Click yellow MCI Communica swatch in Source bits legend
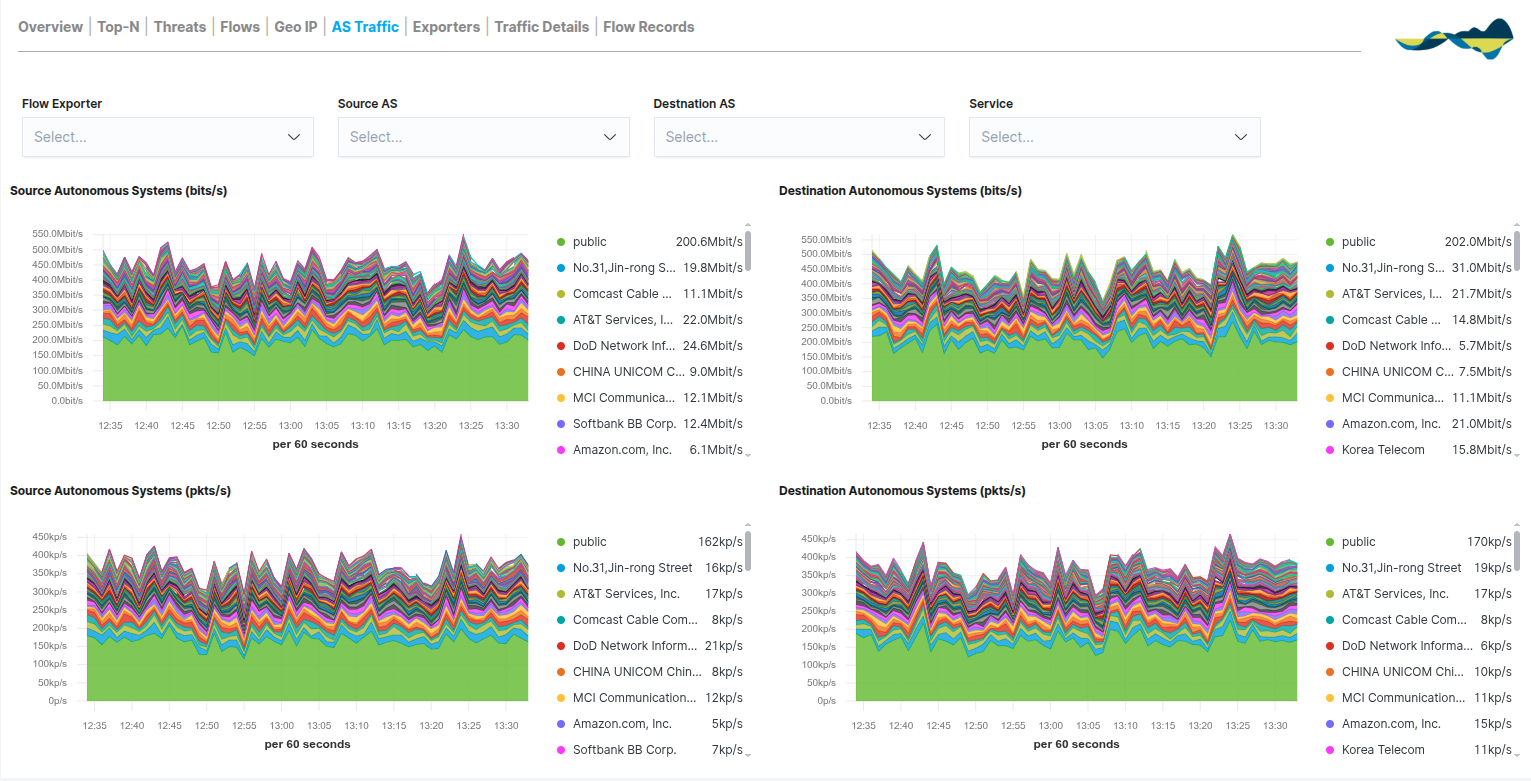This screenshot has height=781, width=1531. click(x=561, y=398)
